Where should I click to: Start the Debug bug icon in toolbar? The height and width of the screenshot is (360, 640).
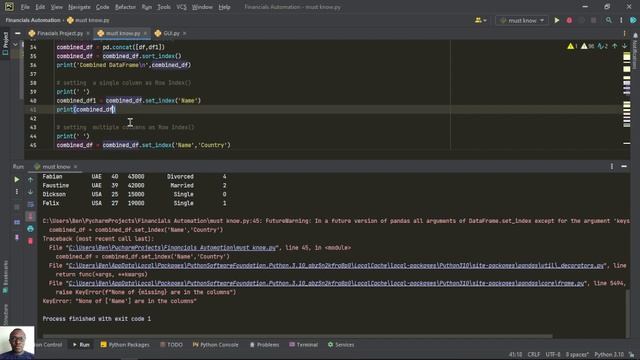pyautogui.click(x=569, y=20)
